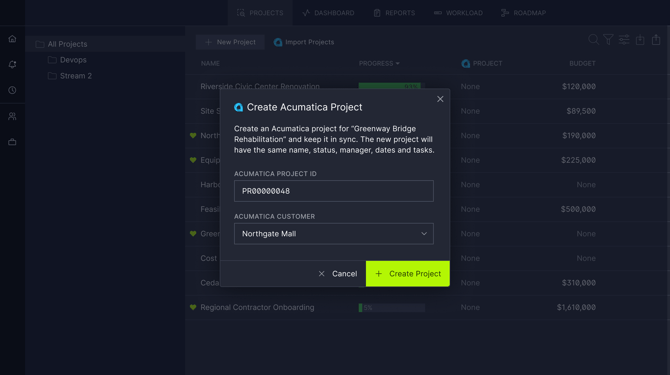Click the Name column header
This screenshot has height=375, width=670.
coord(210,63)
